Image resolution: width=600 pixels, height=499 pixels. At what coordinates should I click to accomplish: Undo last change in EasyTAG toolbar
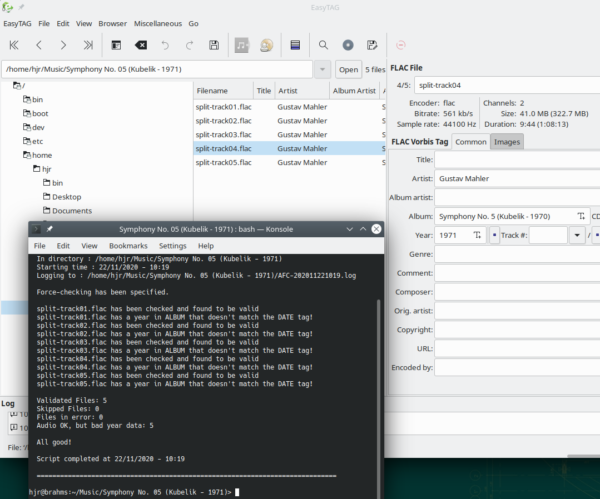click(165, 45)
